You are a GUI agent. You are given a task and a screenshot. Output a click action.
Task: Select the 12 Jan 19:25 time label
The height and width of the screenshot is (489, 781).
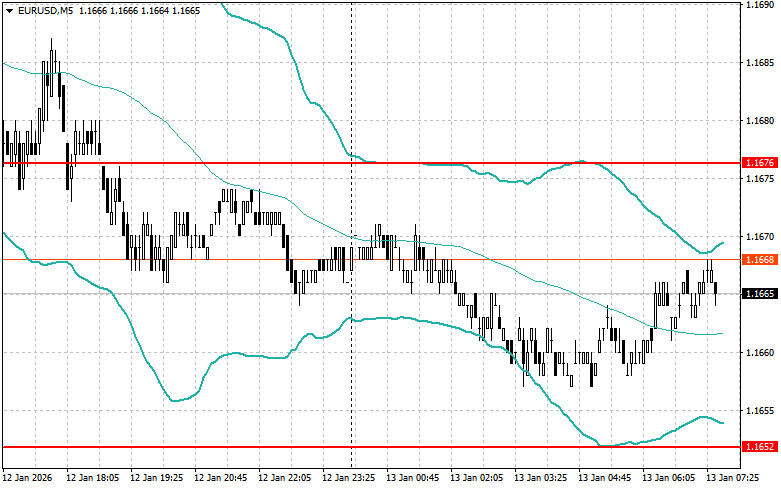click(156, 478)
